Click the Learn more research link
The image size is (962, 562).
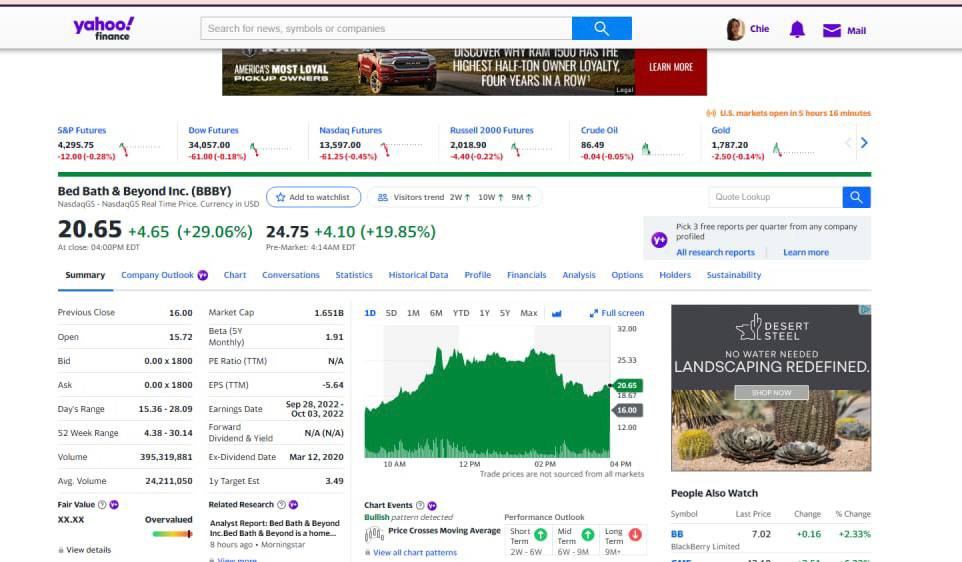(806, 253)
